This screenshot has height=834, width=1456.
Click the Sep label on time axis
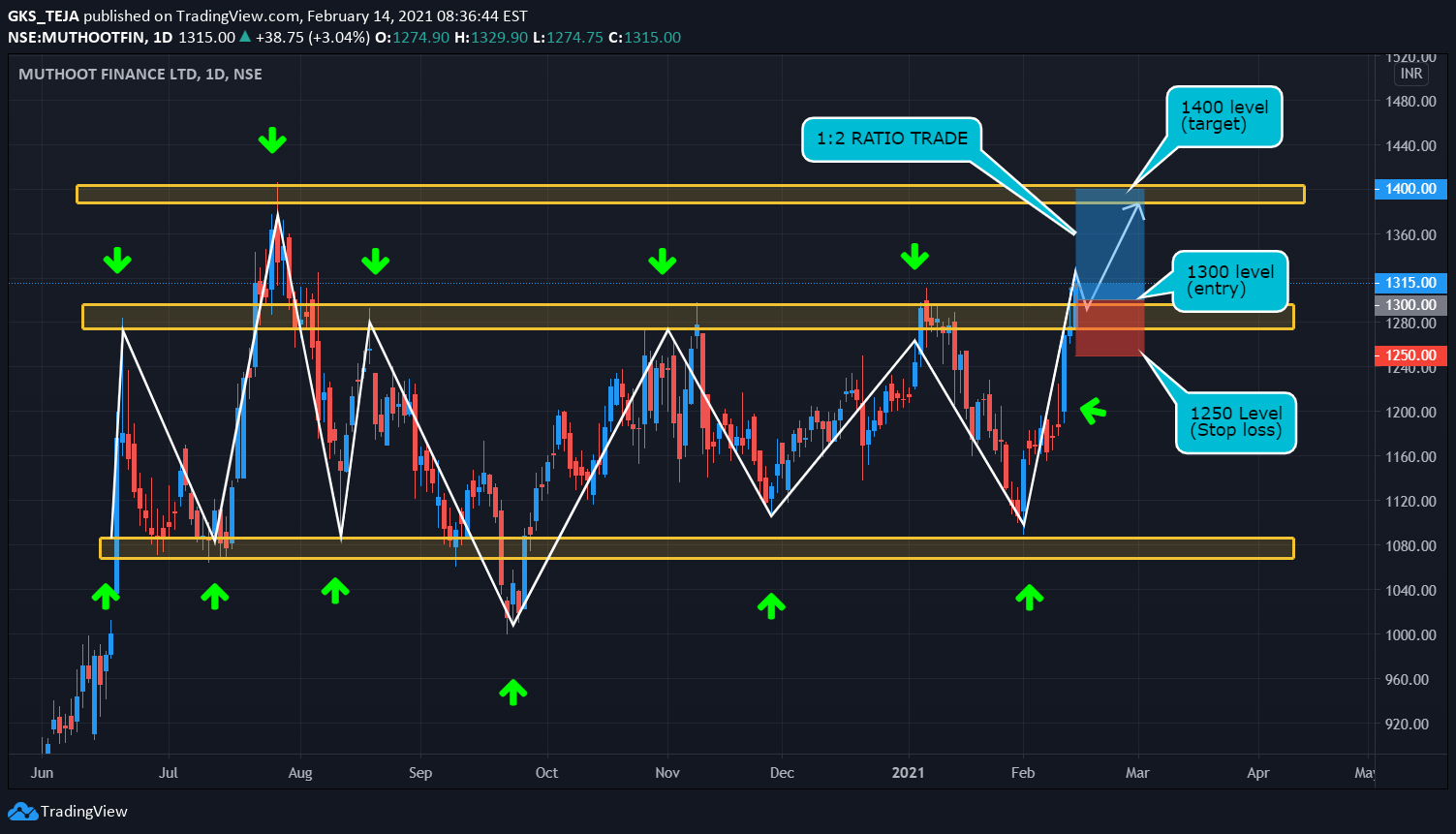click(420, 773)
